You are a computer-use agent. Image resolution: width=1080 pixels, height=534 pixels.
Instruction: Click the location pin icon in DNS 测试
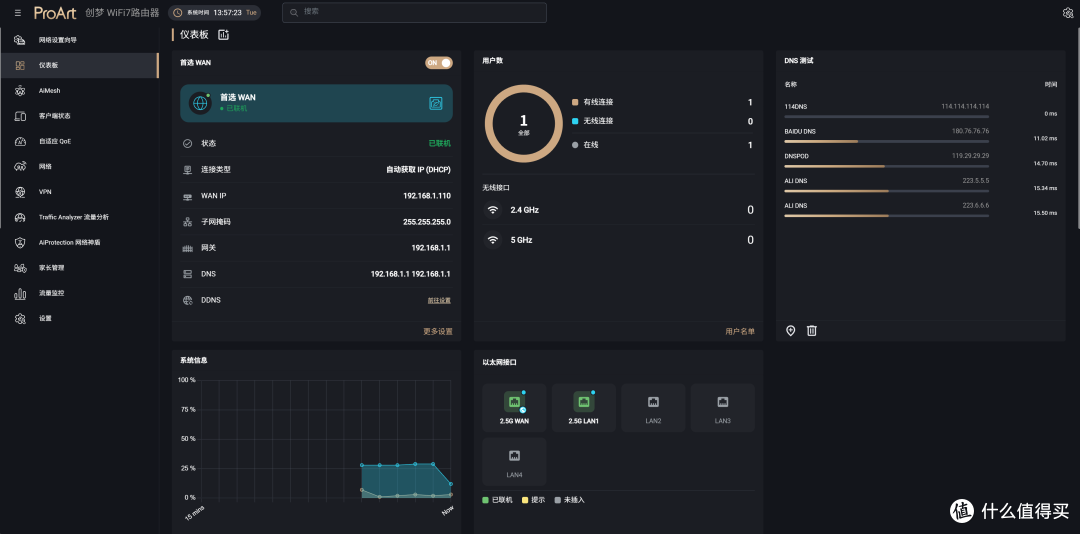[x=791, y=331]
